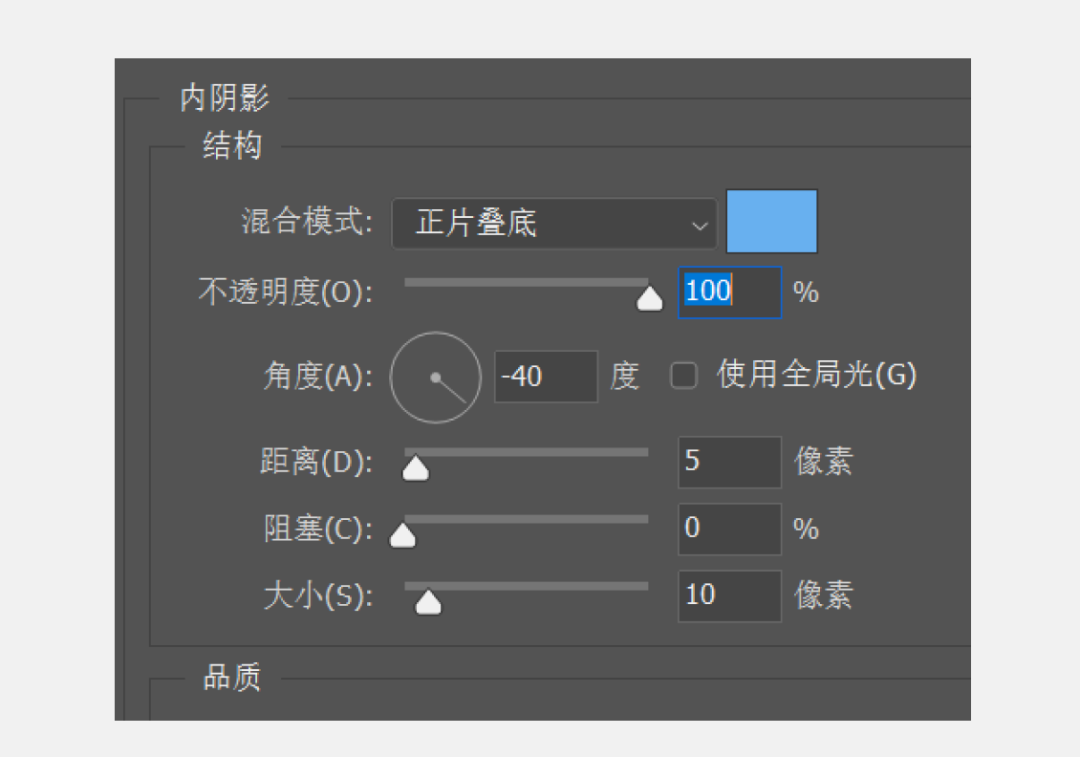Open the 混合模式 blend mode dropdown
This screenshot has height=757, width=1080.
(x=554, y=224)
